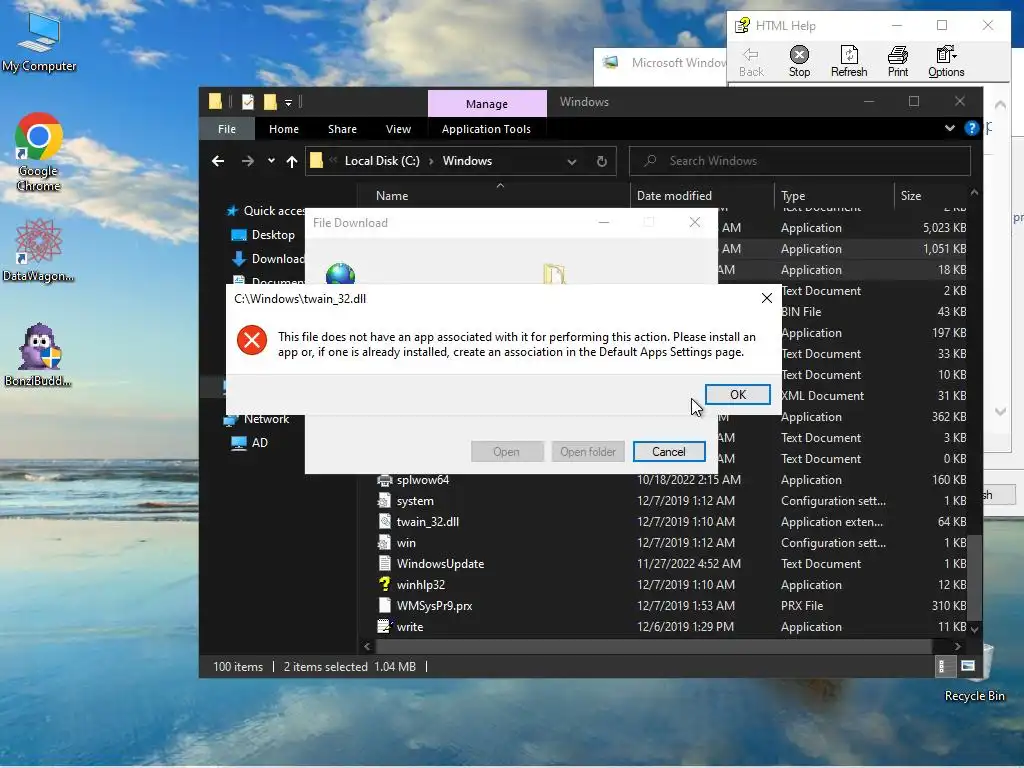This screenshot has height=768, width=1024.
Task: Open Explorer help with the blue question-mark icon
Action: [972, 128]
